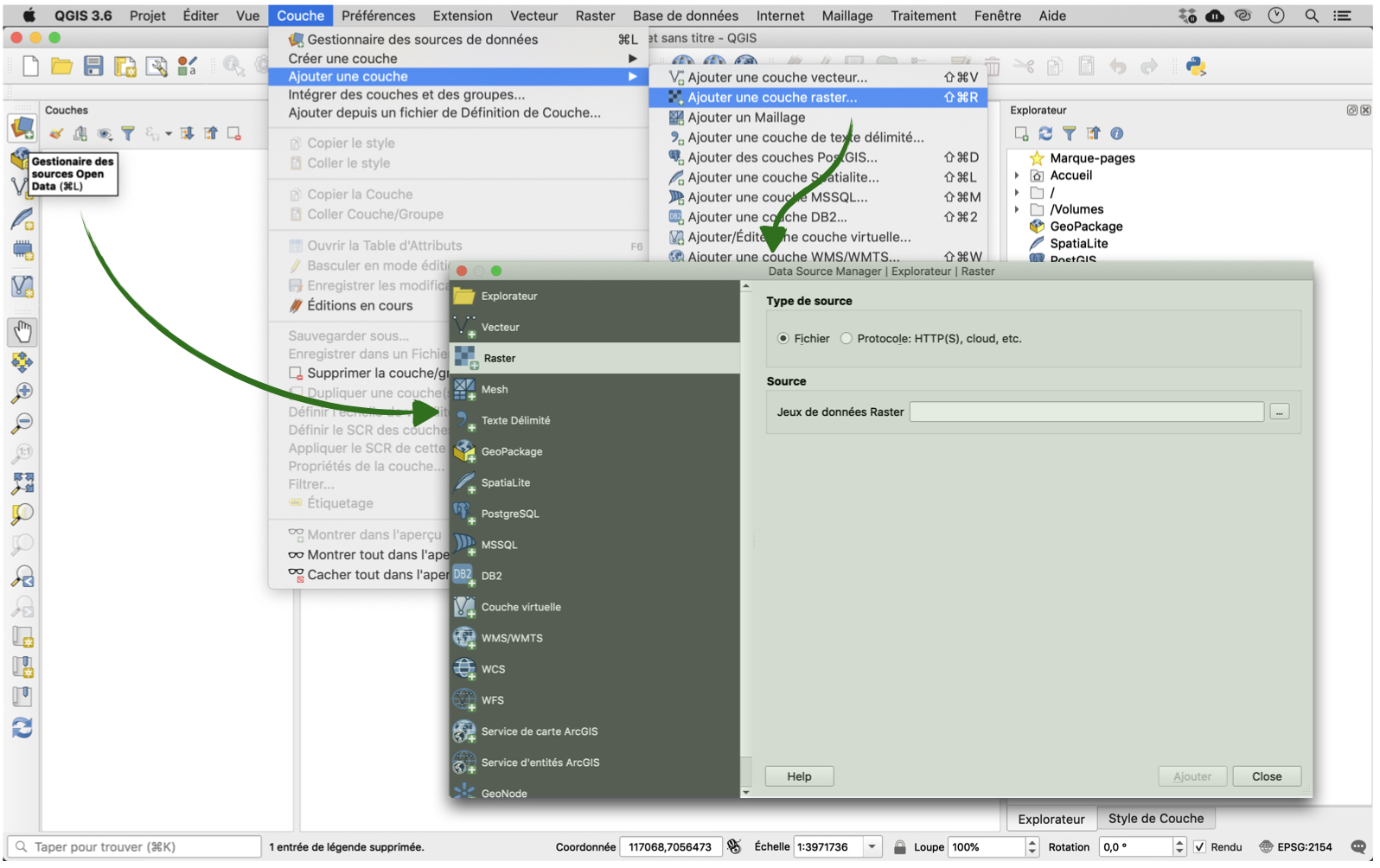Screen dimensions: 1380x868
Task: Click the Loupe magnifier stepper arrows
Action: tap(1032, 847)
